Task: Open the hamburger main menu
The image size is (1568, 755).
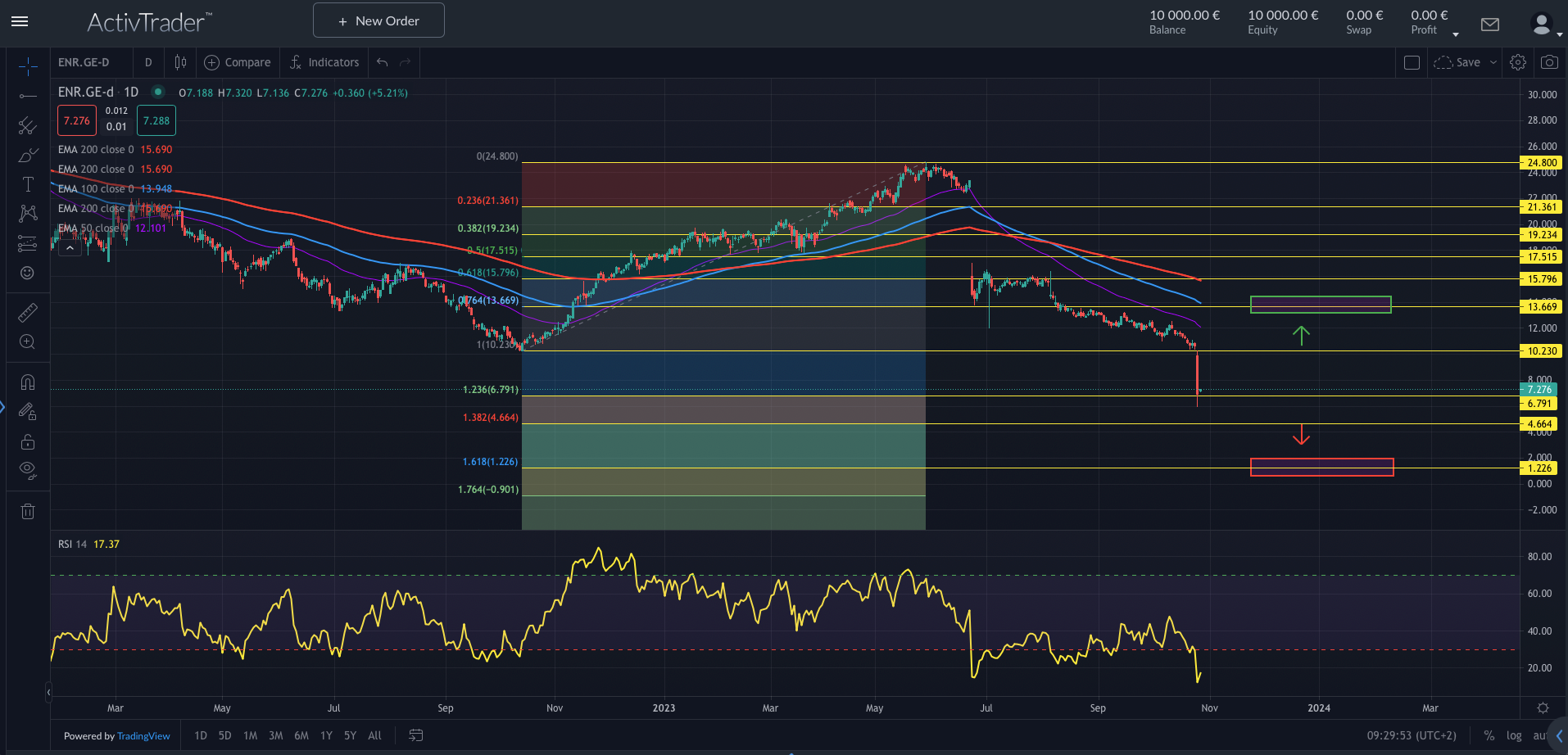Action: pyautogui.click(x=20, y=21)
